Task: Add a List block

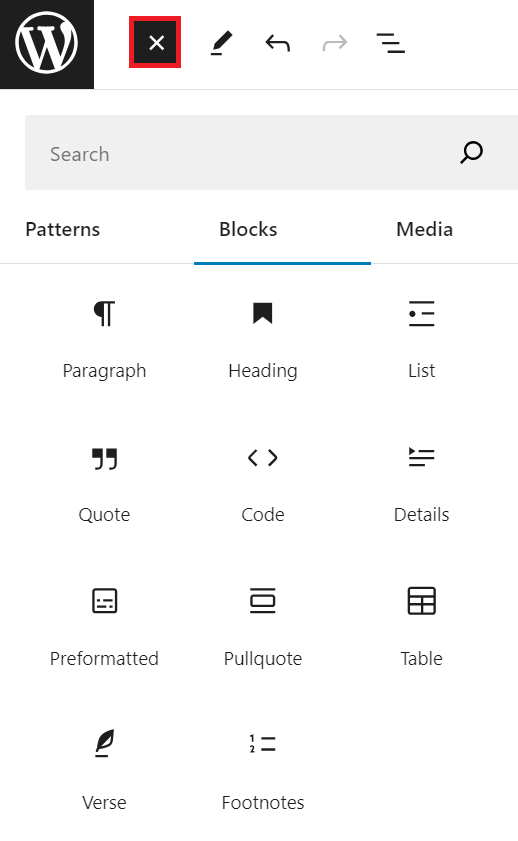Action: click(x=421, y=340)
